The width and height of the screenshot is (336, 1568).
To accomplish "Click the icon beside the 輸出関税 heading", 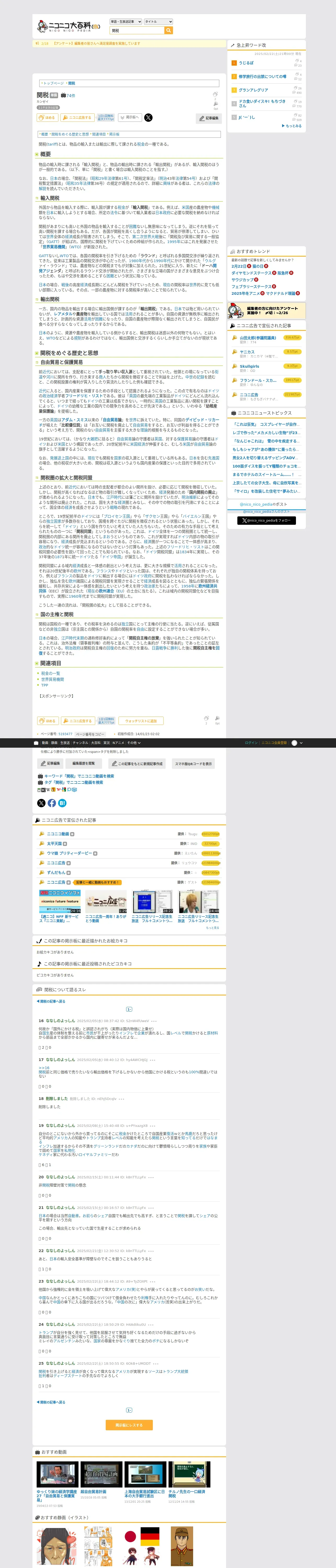I will point(37,299).
